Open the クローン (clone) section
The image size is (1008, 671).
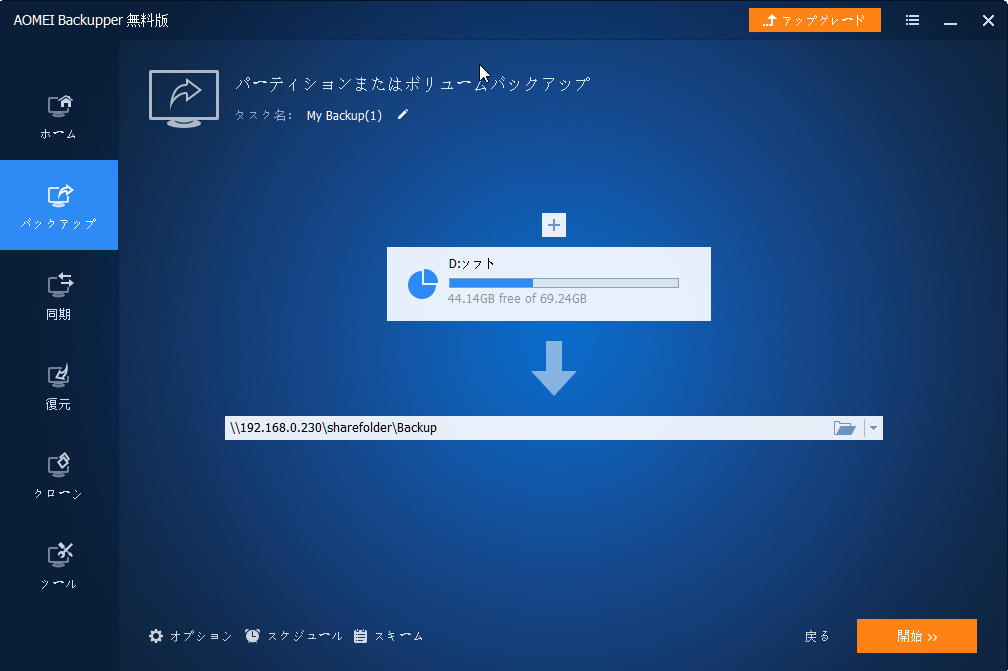pos(58,476)
